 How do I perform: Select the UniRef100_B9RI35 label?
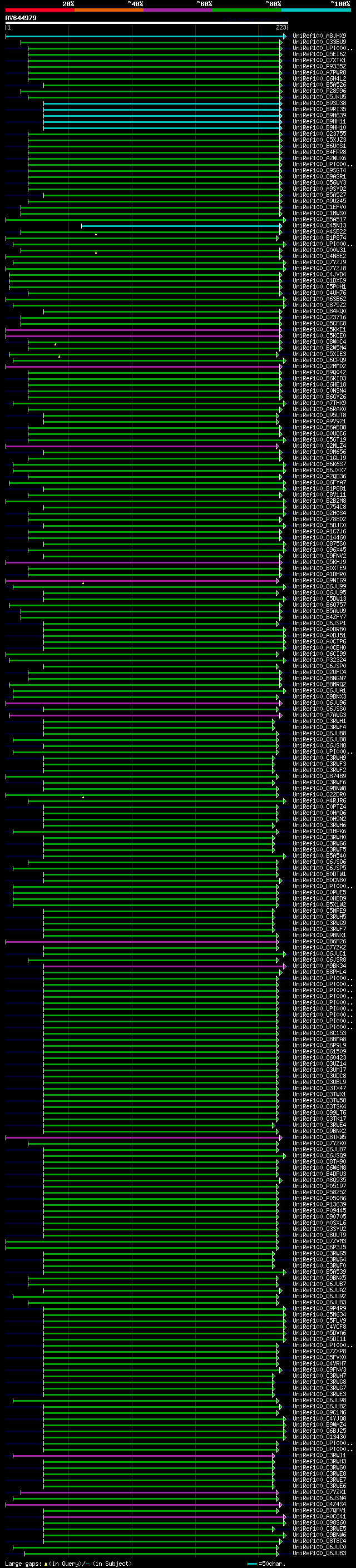pos(319,110)
